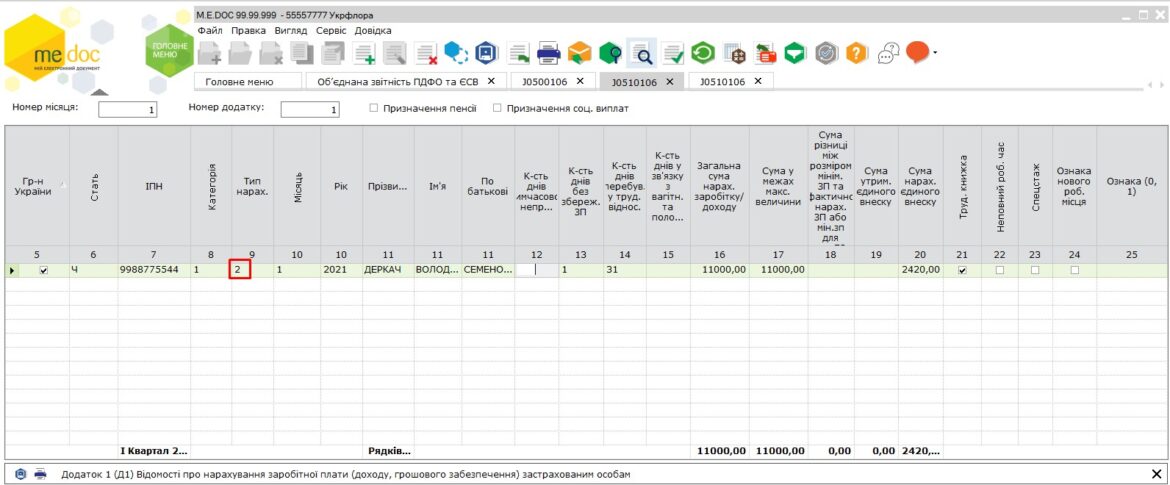Click the orange open box icon
Screen dimensions: 1170x485
click(580, 53)
